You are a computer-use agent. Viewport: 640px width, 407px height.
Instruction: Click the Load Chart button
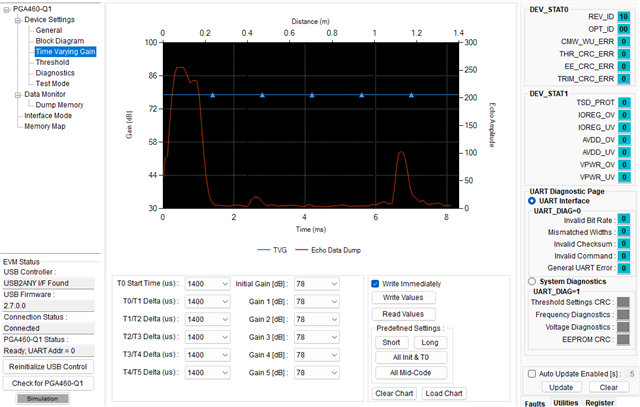444,394
